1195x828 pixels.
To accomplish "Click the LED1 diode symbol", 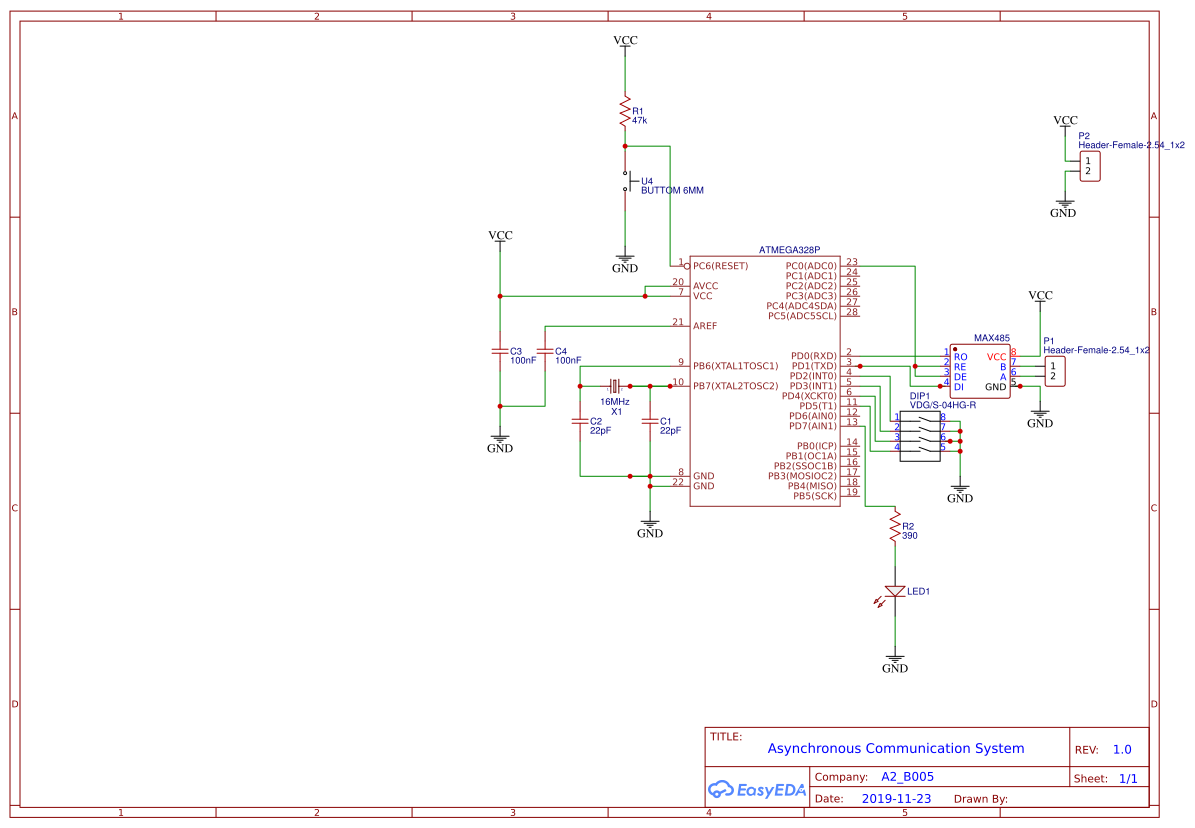I will pos(895,591).
